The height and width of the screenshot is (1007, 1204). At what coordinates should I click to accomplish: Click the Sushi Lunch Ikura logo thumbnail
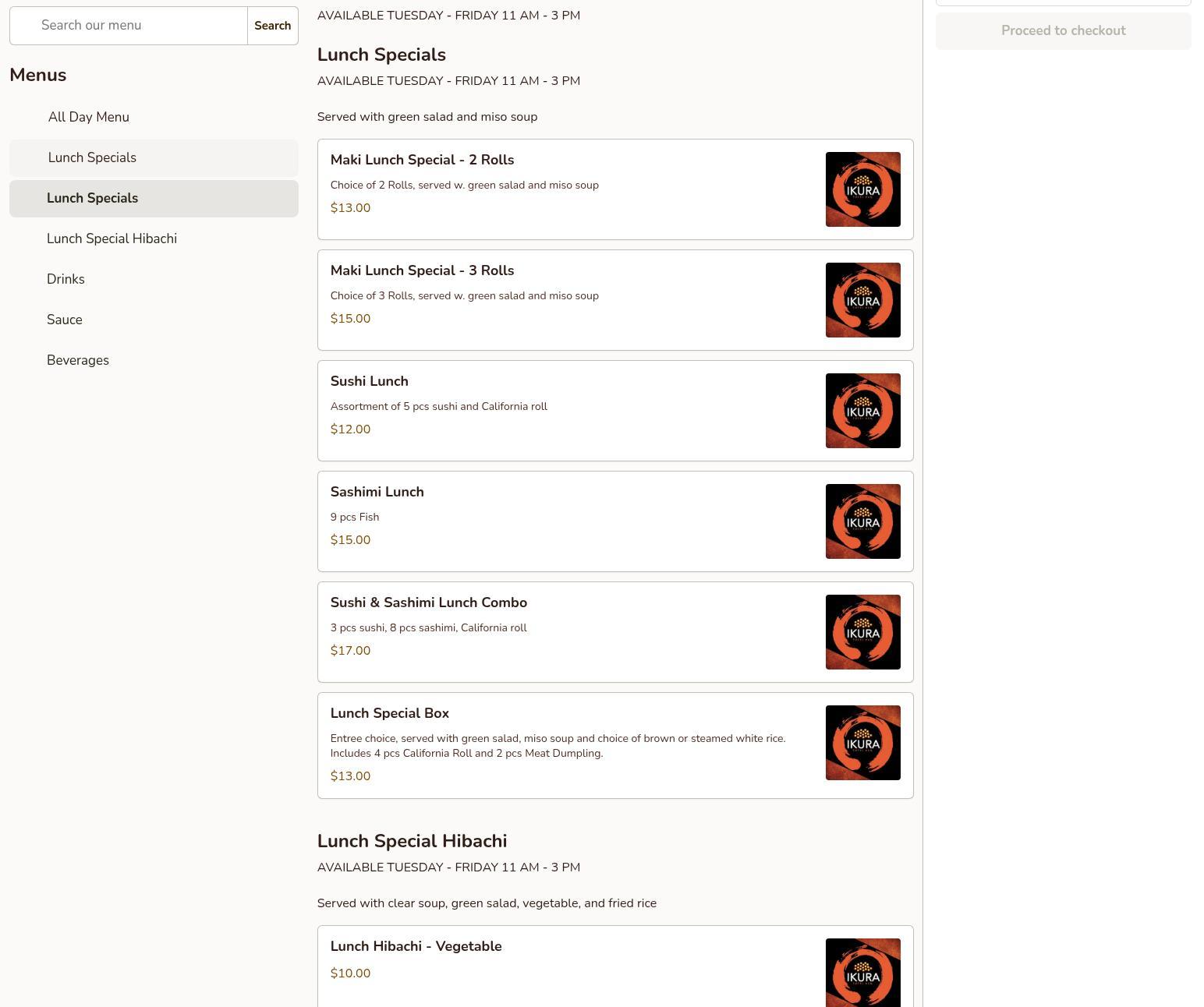click(x=862, y=411)
